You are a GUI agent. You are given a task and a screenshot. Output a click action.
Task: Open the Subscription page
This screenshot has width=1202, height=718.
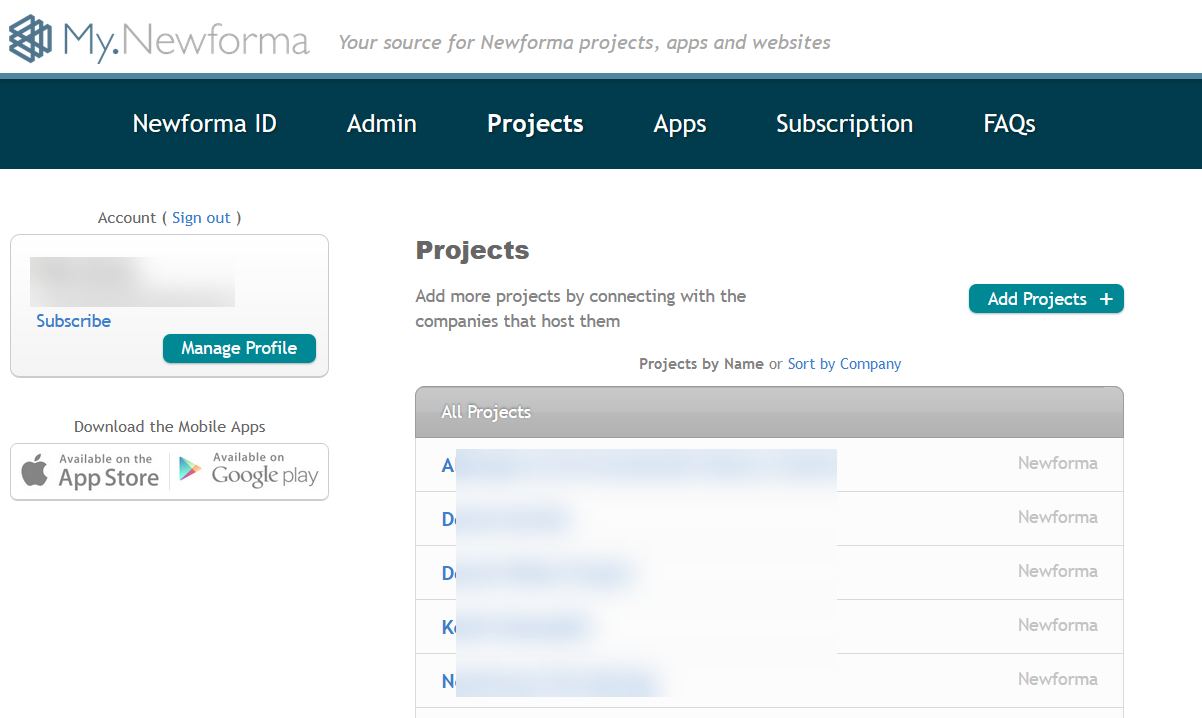844,123
